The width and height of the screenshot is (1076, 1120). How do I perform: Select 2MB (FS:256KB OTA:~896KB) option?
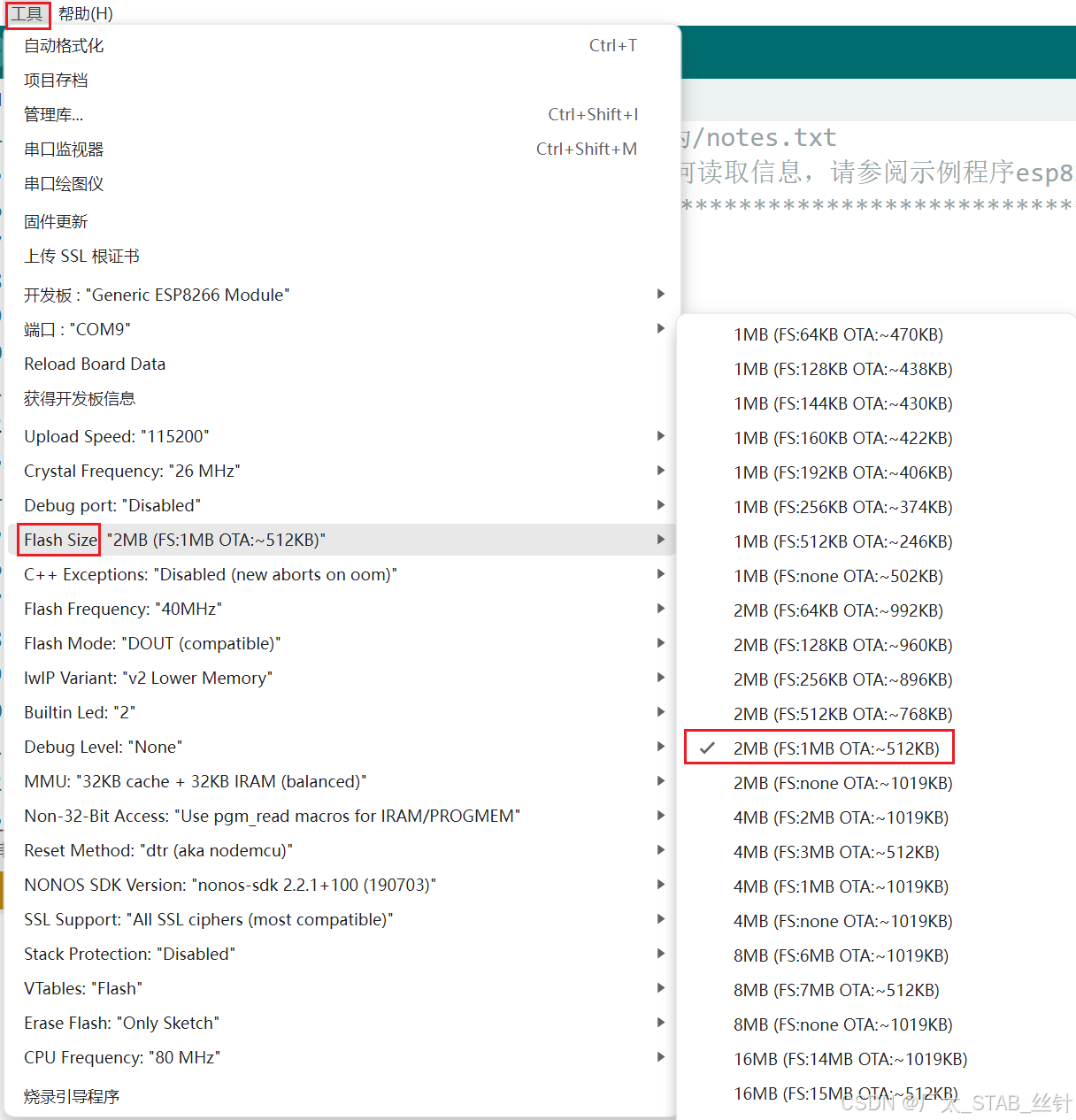(x=876, y=679)
